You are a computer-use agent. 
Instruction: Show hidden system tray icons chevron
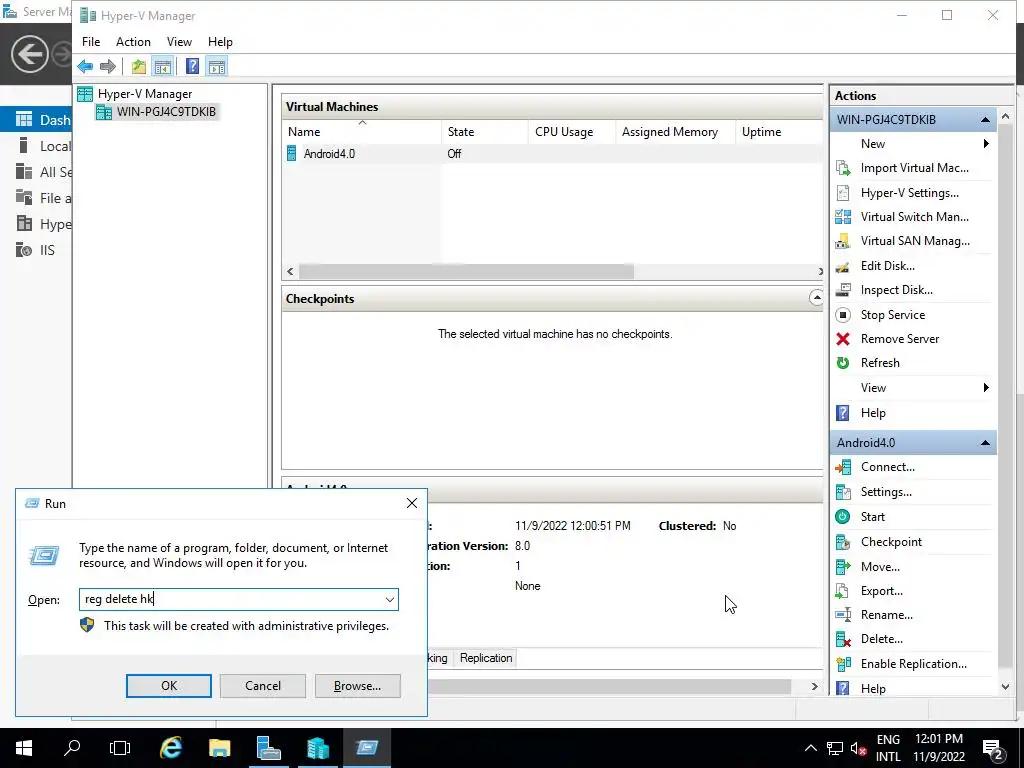(810, 748)
